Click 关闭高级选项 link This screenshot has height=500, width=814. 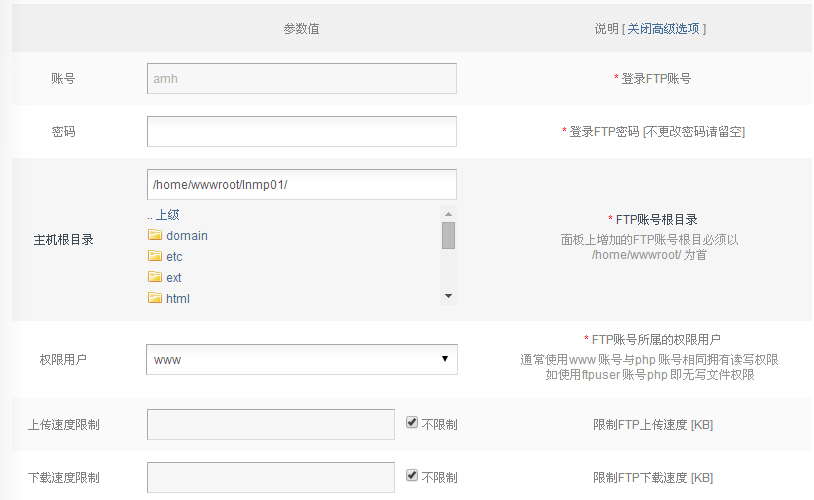click(664, 29)
